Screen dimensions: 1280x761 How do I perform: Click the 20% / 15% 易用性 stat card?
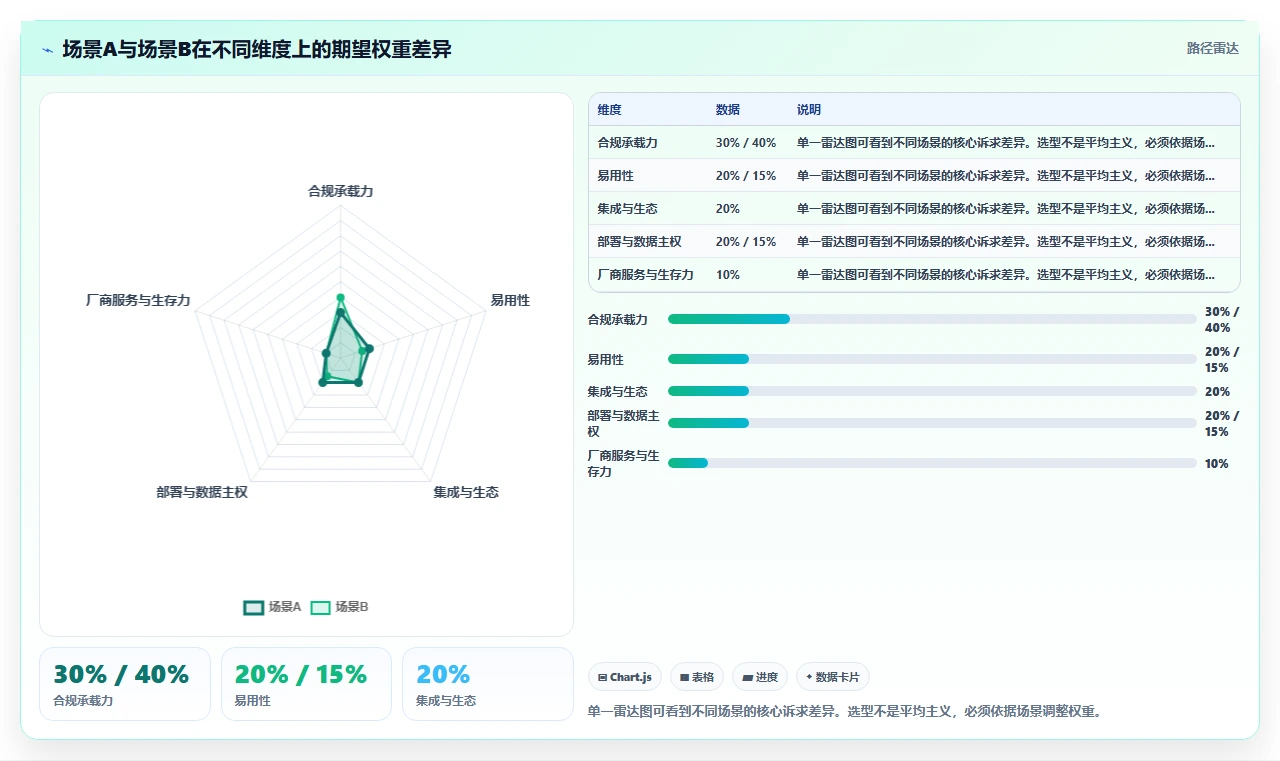coord(306,684)
